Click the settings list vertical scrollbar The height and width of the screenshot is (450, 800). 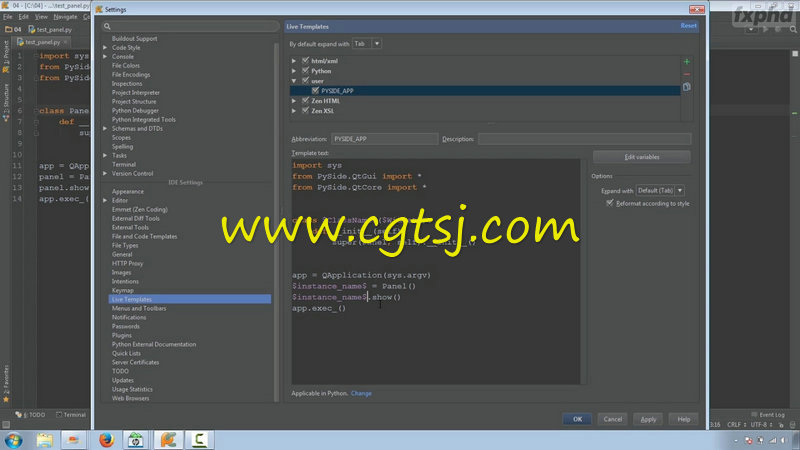(277, 222)
